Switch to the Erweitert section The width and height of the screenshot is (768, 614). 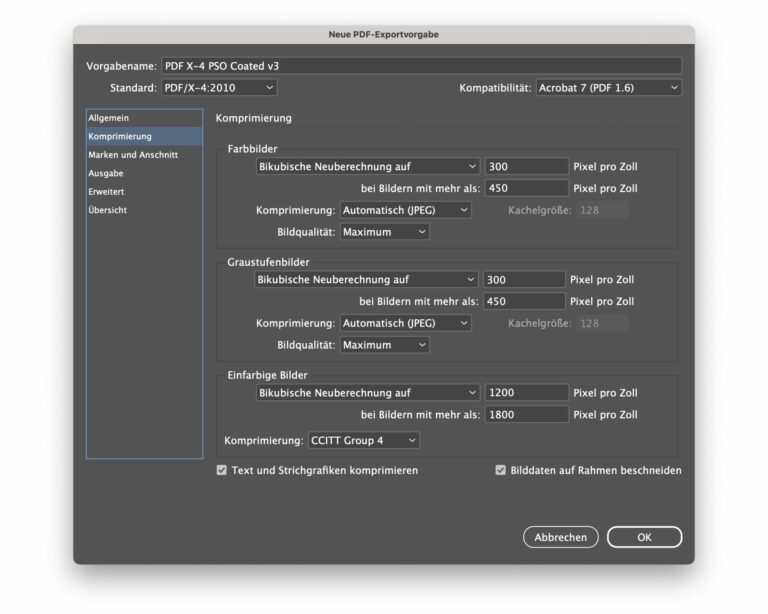point(144,191)
